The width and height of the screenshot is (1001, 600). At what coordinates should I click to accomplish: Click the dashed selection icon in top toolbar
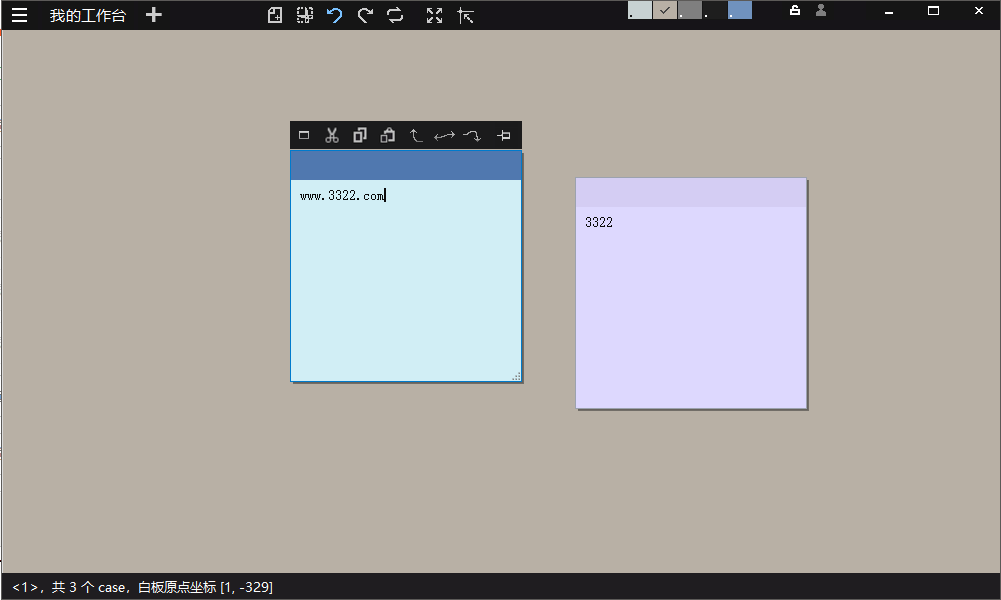[305, 15]
